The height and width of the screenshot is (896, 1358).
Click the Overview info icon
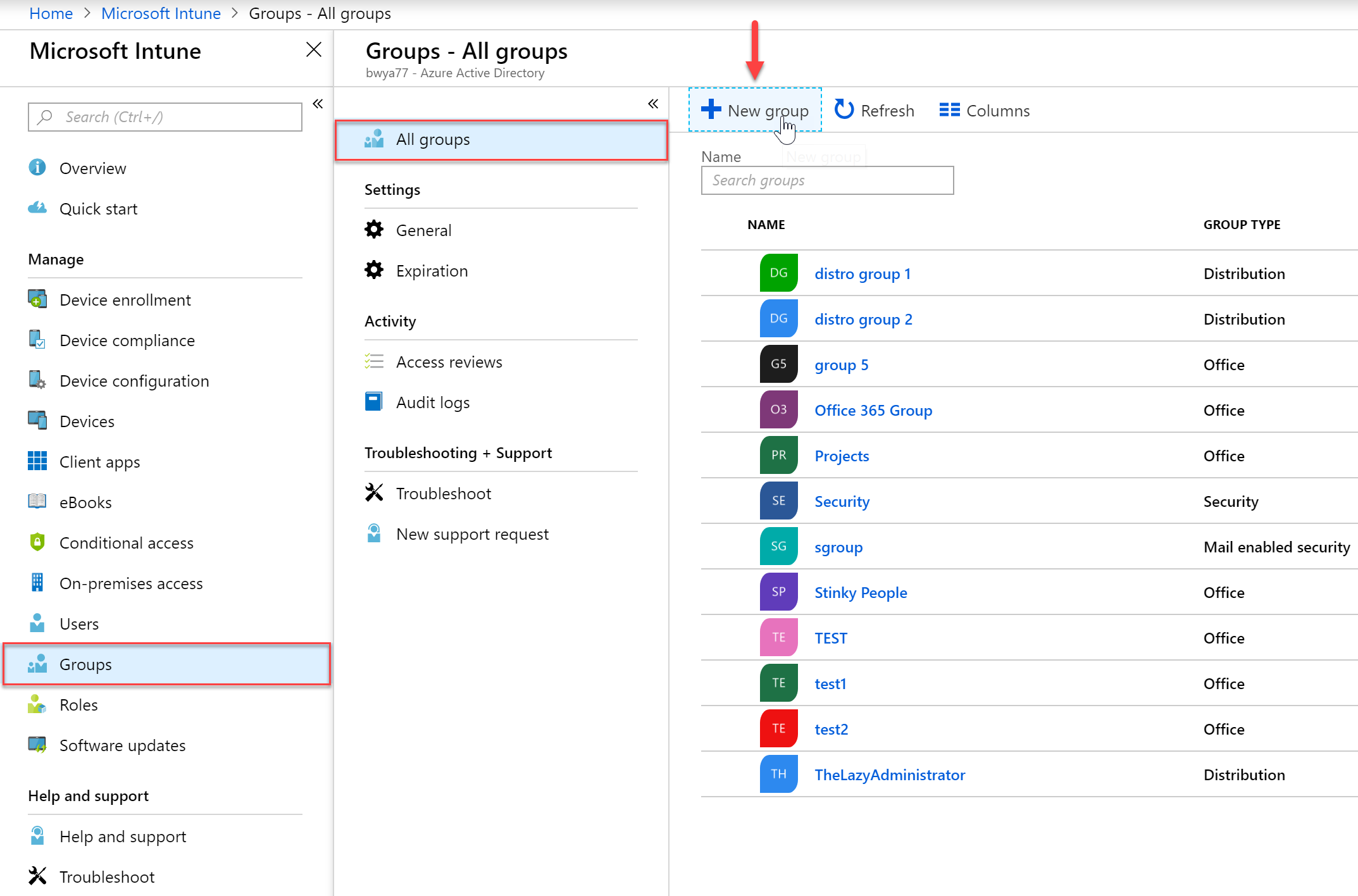pyautogui.click(x=37, y=167)
